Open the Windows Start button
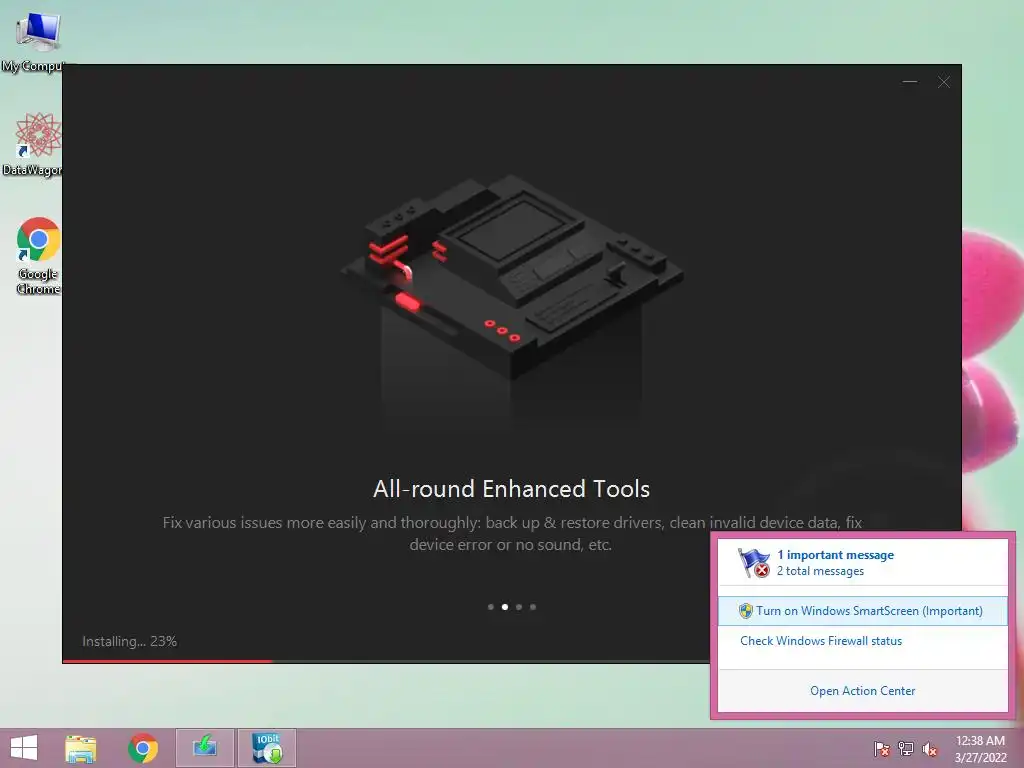Screen dimensions: 1024x768 [24, 748]
